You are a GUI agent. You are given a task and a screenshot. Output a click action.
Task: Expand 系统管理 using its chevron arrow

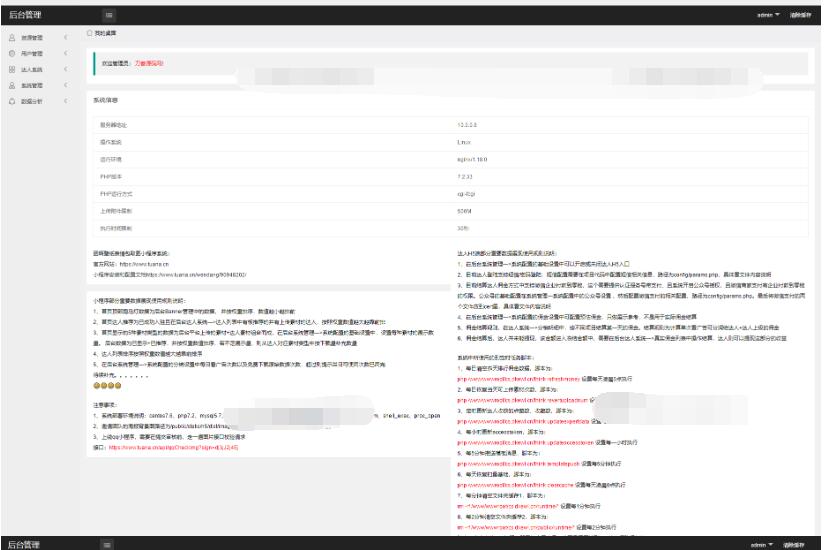click(65, 85)
